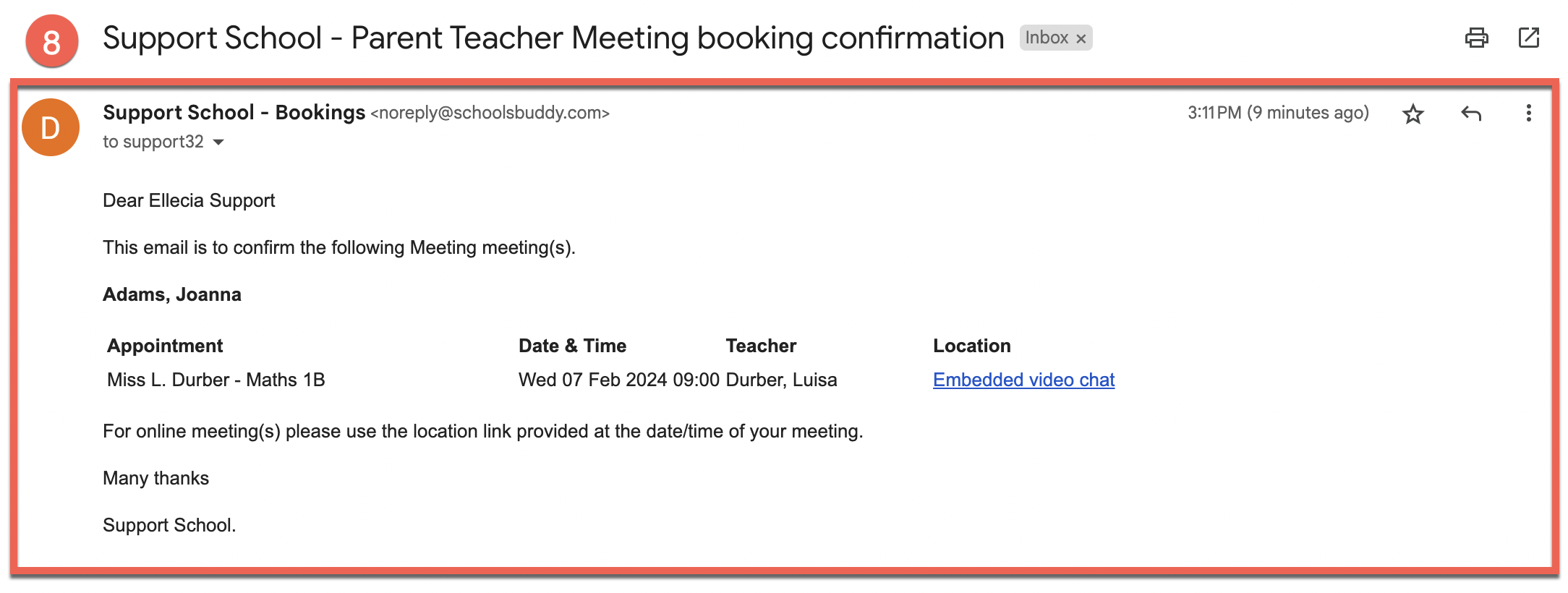Click the Miss L. Durber - Maths 1B appointment

[x=216, y=380]
